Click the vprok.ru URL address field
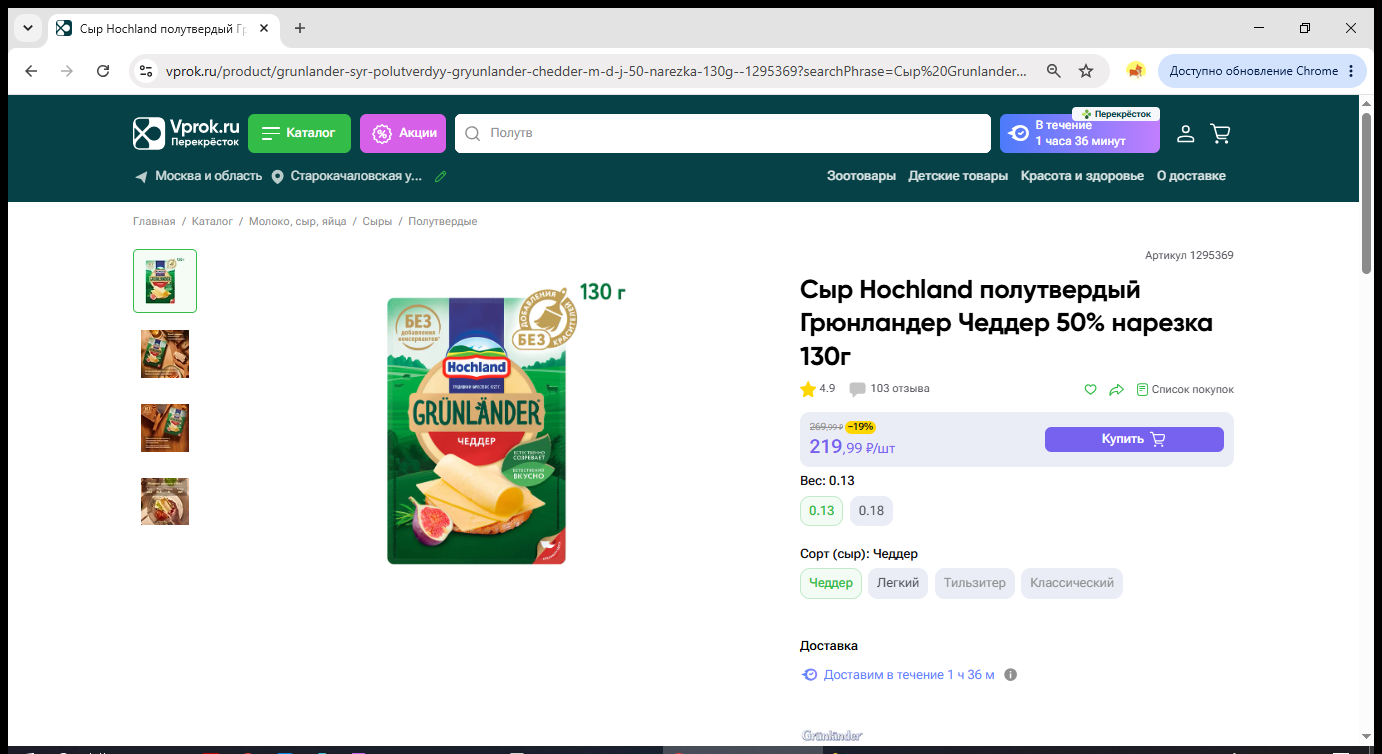This screenshot has width=1382, height=754. [596, 71]
